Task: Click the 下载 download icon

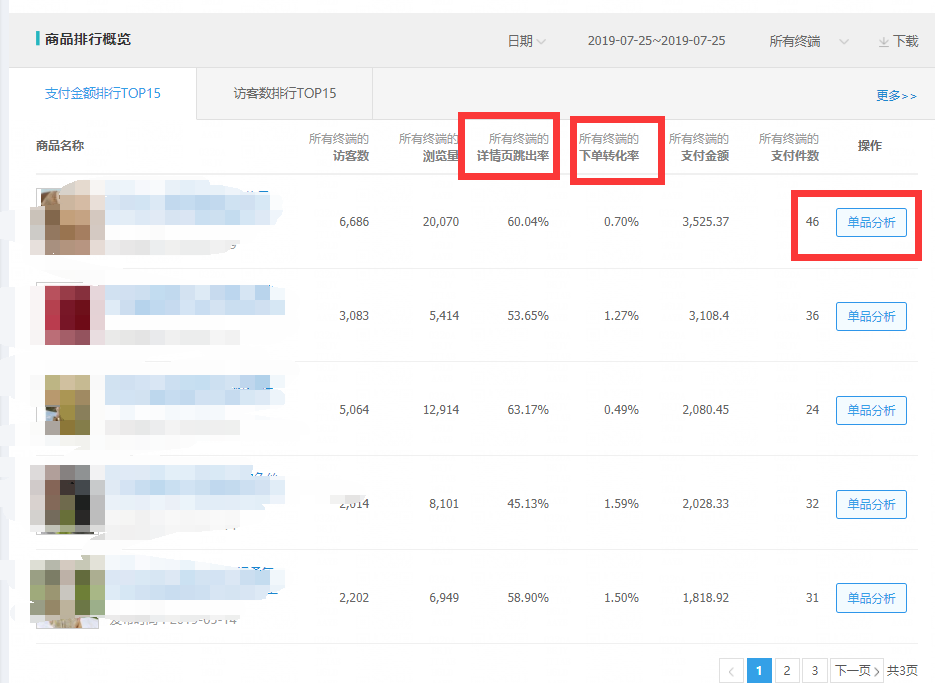Action: click(x=884, y=42)
